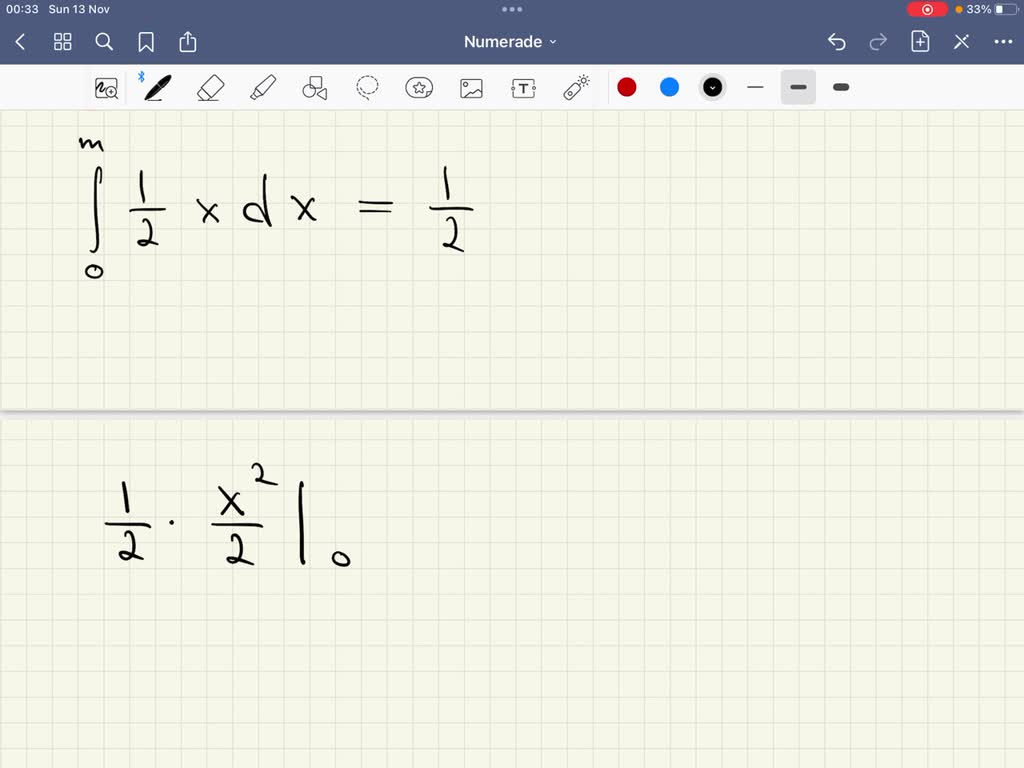The height and width of the screenshot is (768, 1024).
Task: Activate the lasso selection tool
Action: (x=367, y=87)
